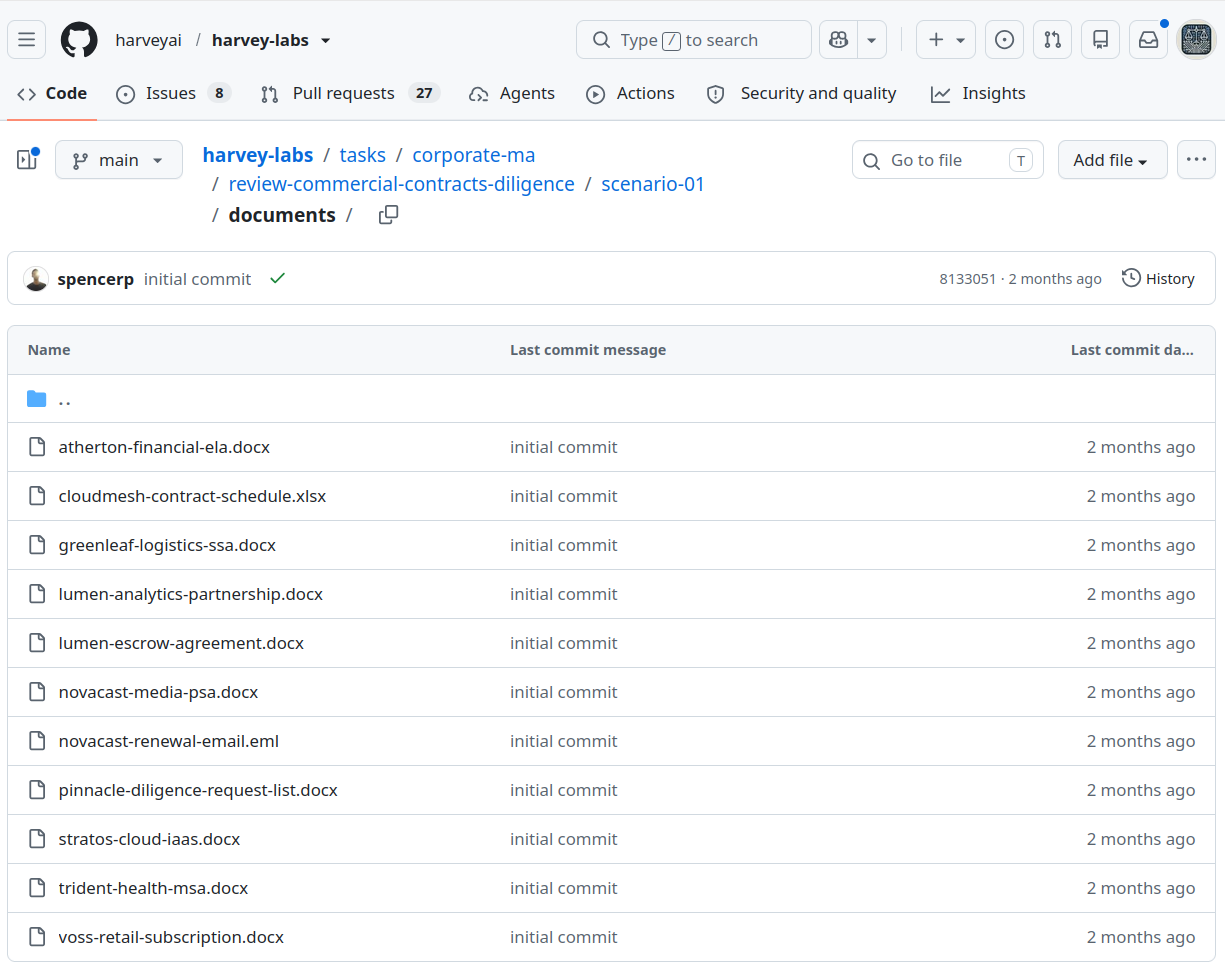Open the Copilot chat icon

pos(839,40)
